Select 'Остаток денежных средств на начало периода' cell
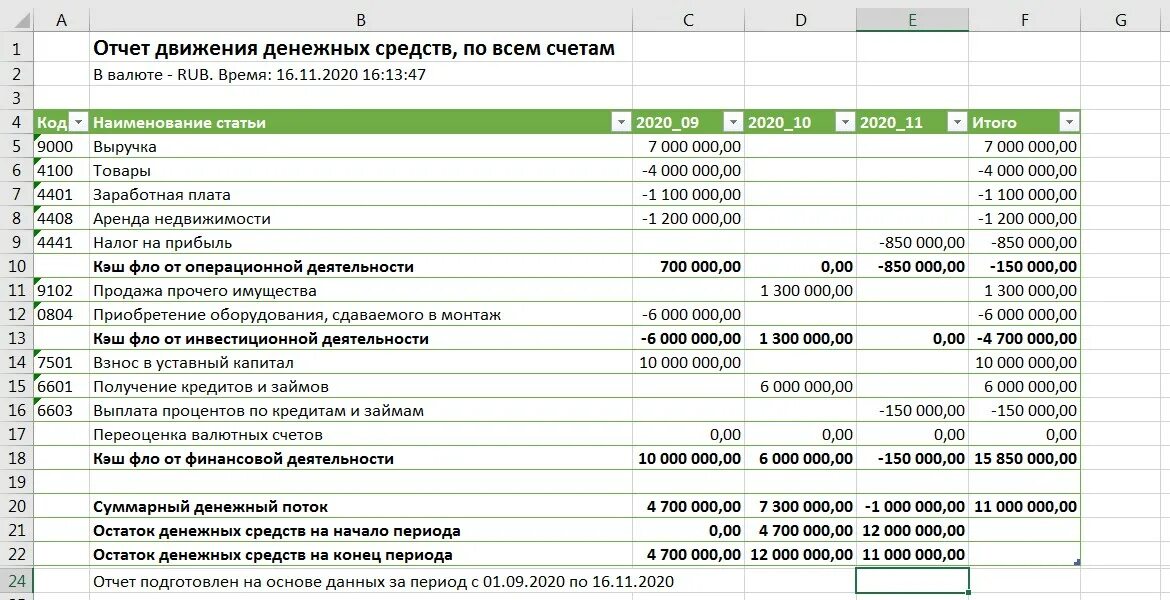Image resolution: width=1170 pixels, height=600 pixels. (361, 531)
